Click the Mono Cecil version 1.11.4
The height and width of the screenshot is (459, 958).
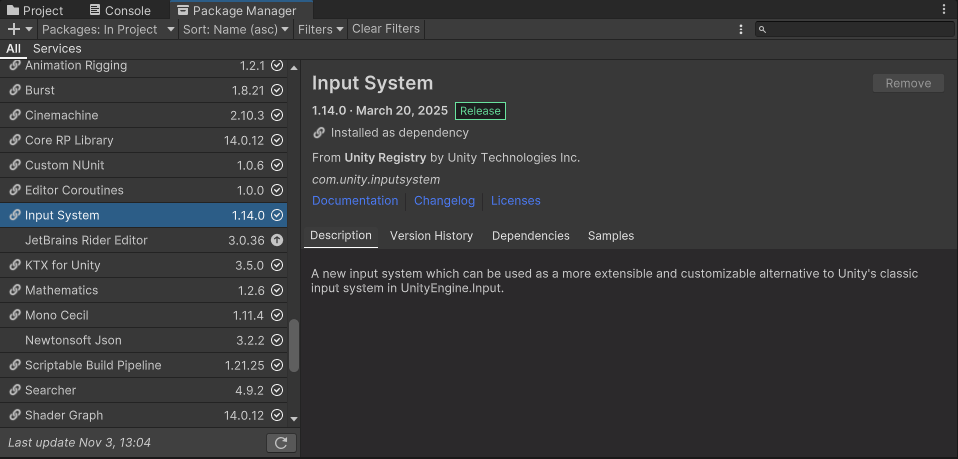[248, 315]
